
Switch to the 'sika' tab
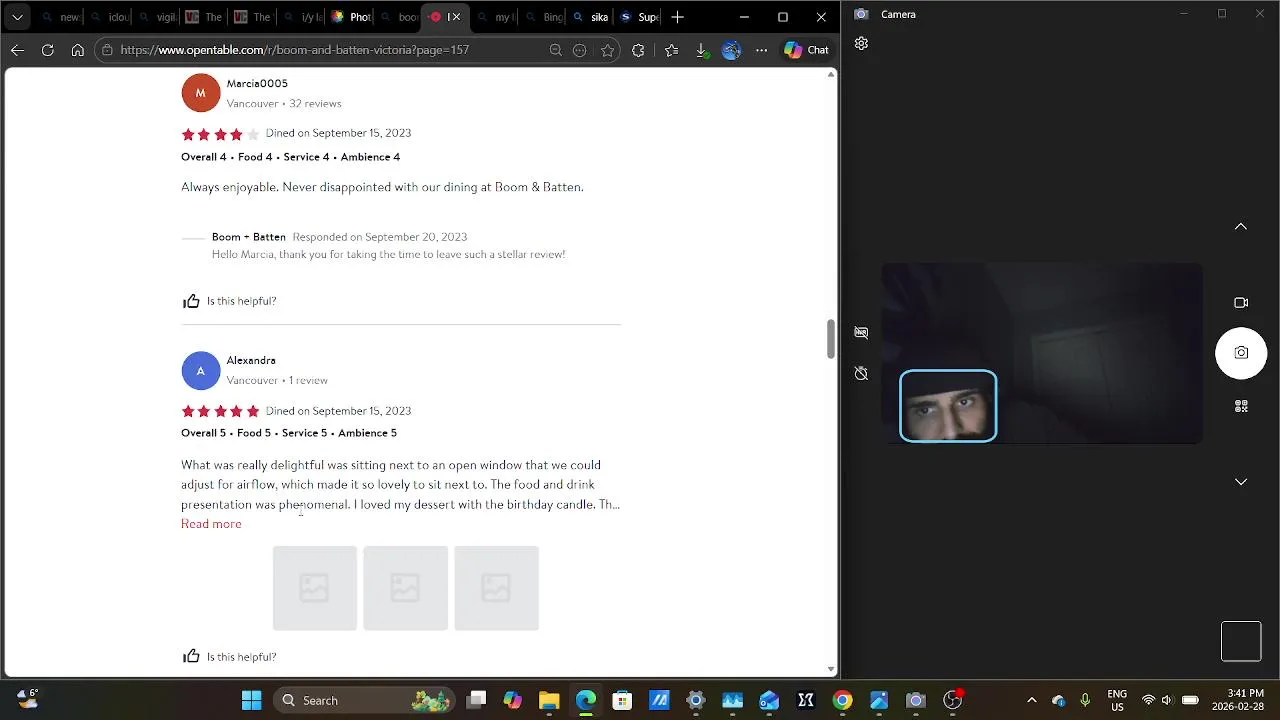[591, 17]
